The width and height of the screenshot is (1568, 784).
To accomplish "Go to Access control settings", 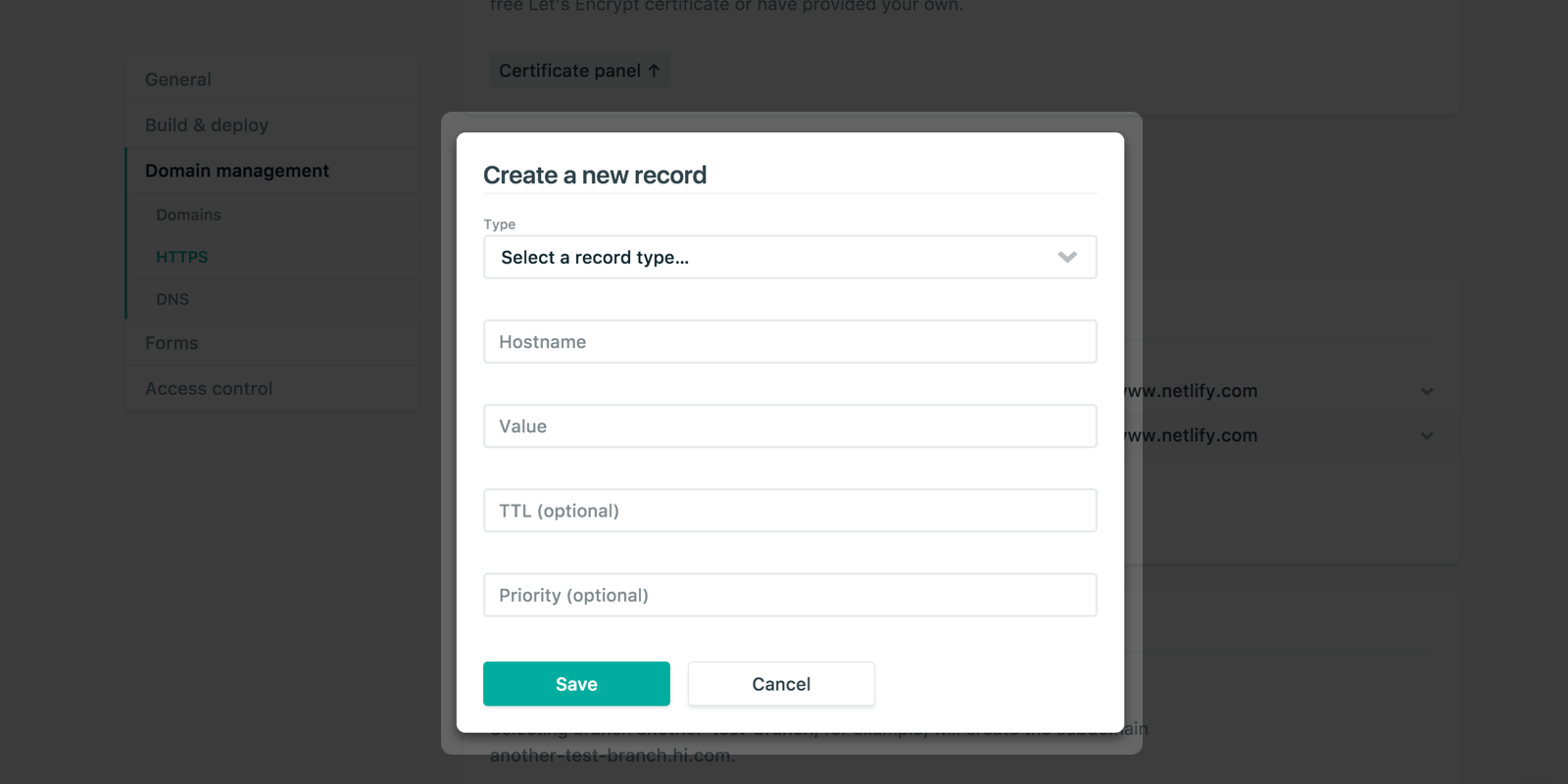I will pos(209,388).
